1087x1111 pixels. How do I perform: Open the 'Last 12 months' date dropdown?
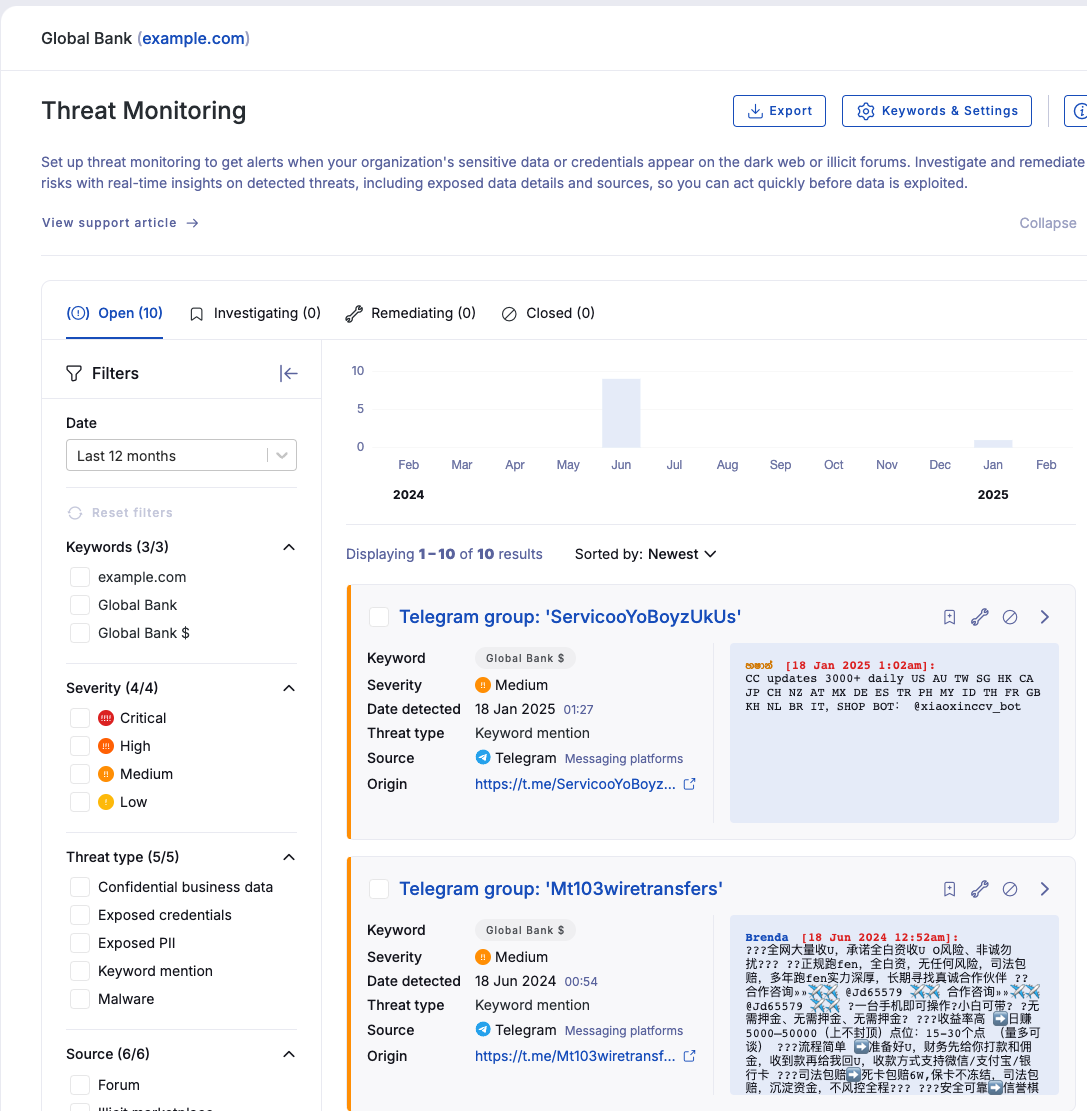coord(181,454)
